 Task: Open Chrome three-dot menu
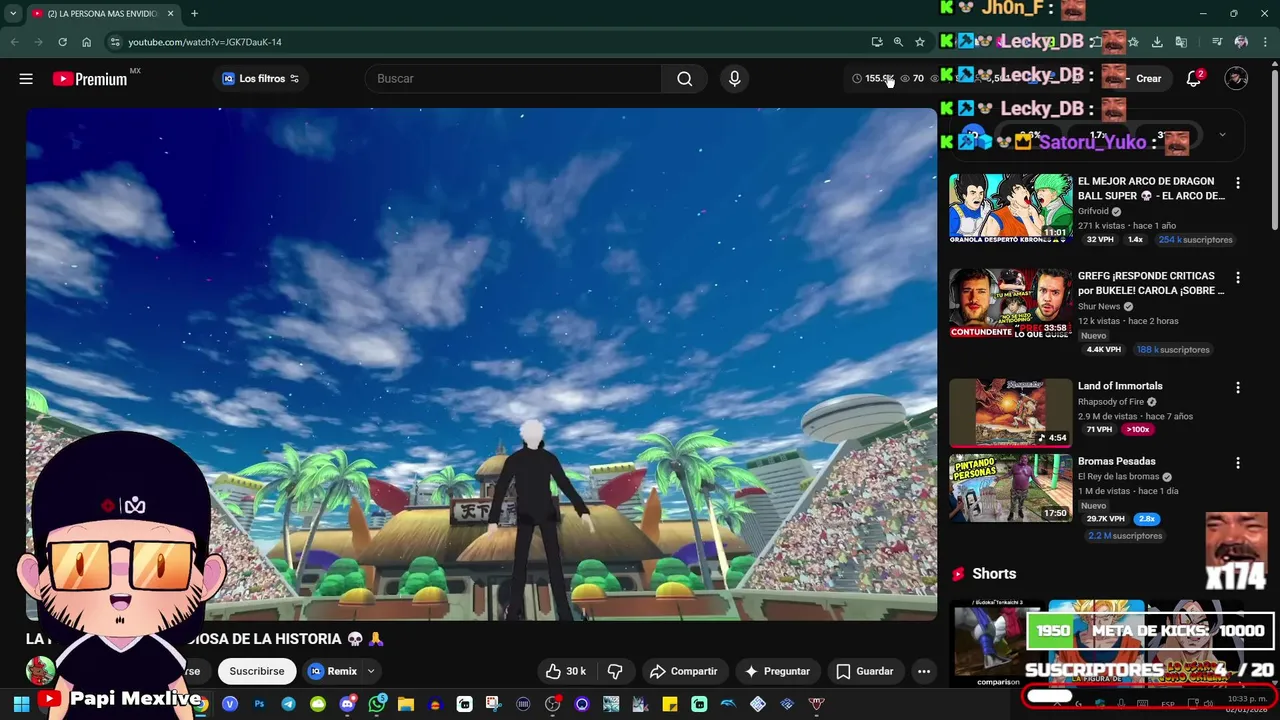pos(1264,42)
